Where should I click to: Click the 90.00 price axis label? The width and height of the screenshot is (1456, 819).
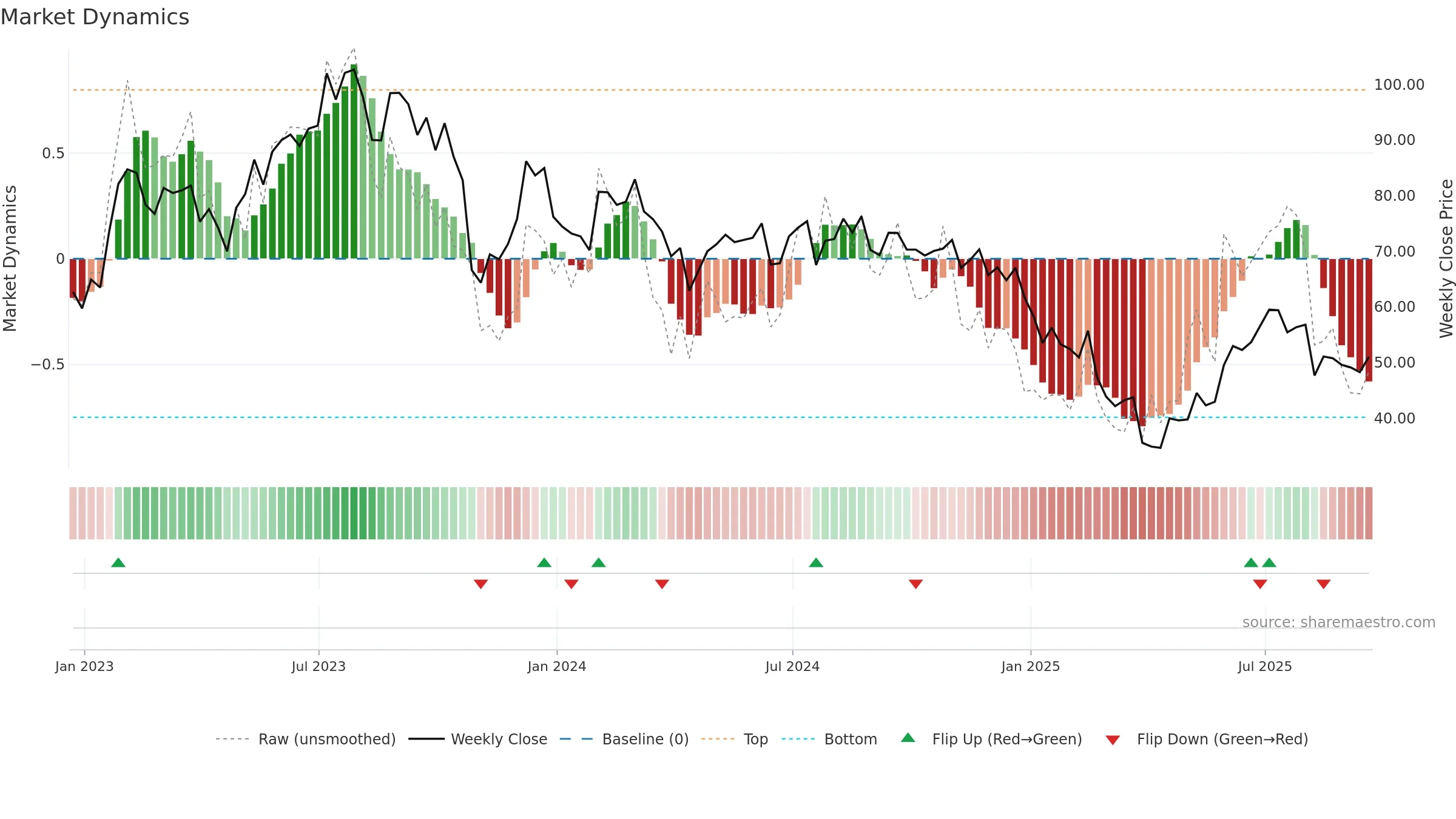click(1395, 140)
